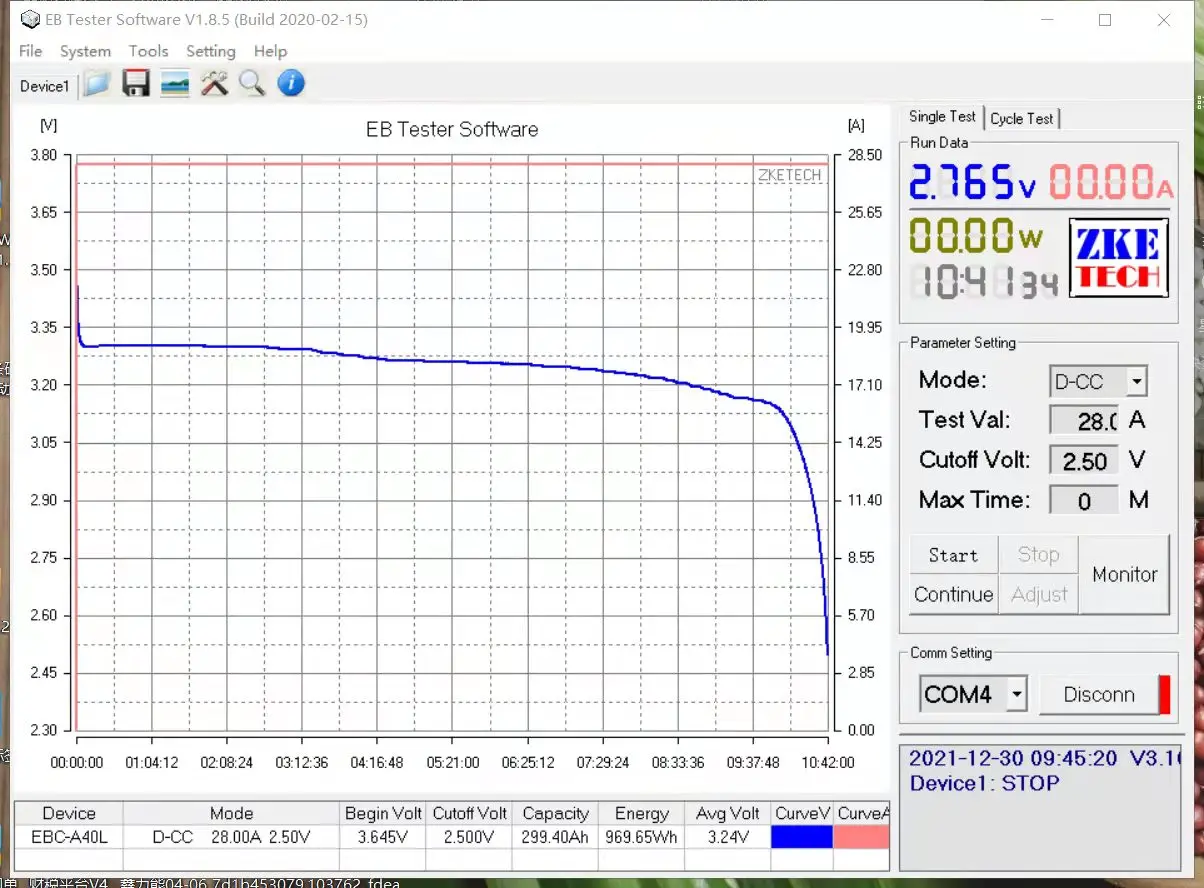Click the ZKE TECH logo
This screenshot has height=888, width=1204.
pos(1118,258)
